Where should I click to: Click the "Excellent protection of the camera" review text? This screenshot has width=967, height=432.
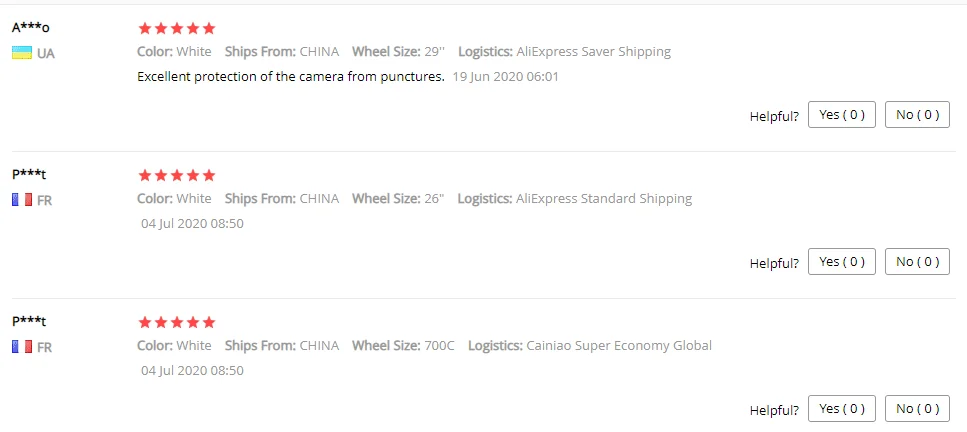291,76
